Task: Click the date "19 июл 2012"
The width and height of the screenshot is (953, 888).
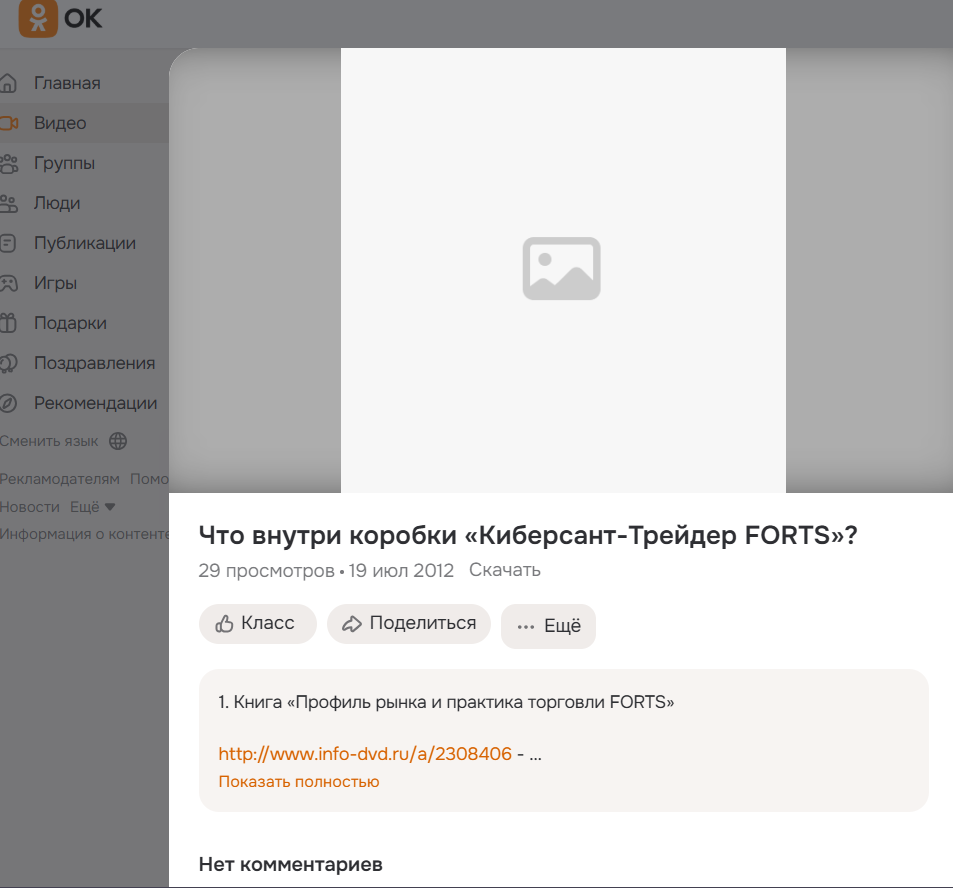Action: [401, 571]
